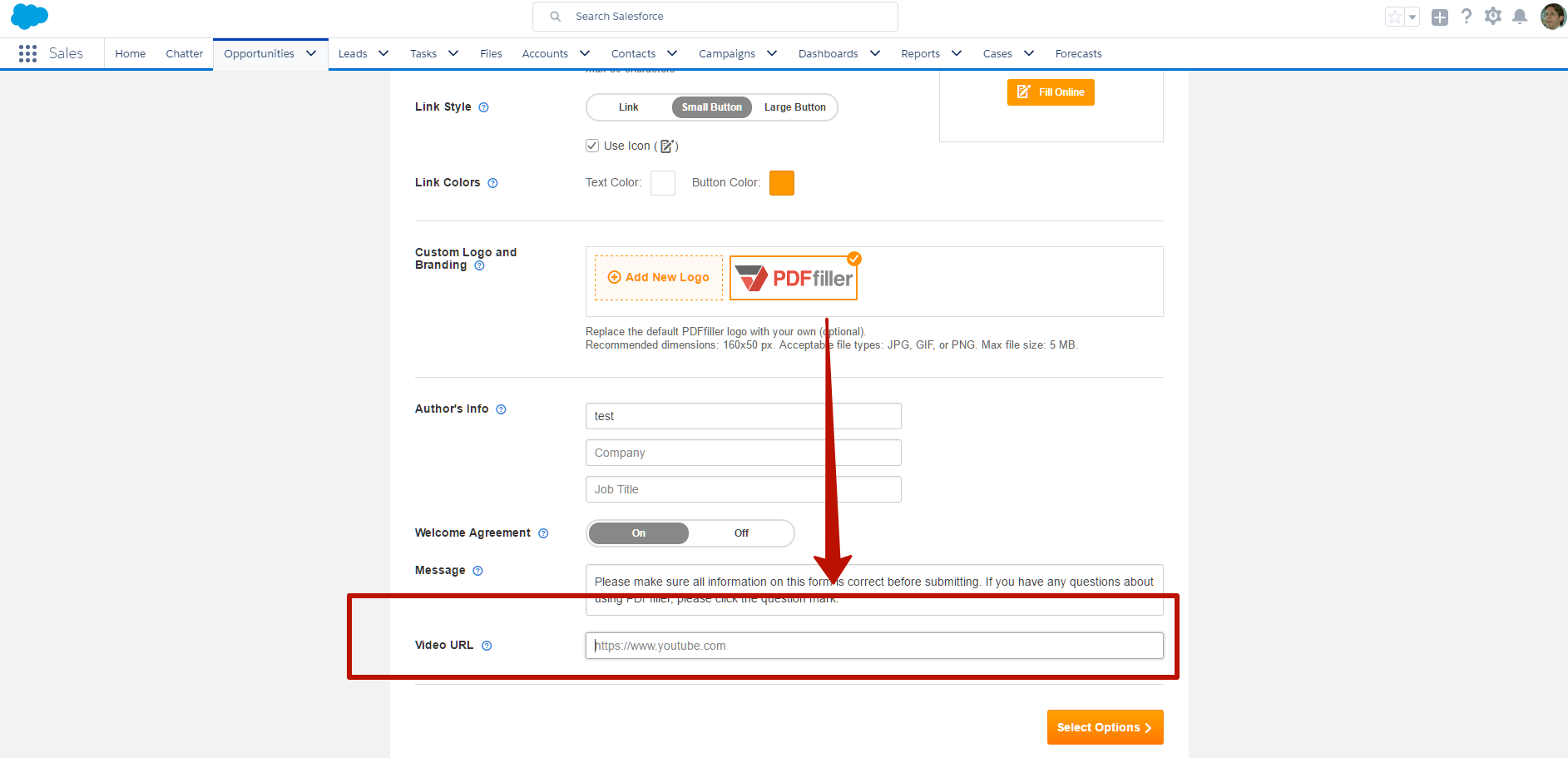Click the Author's Info help icon
The height and width of the screenshot is (758, 1568).
click(x=501, y=409)
